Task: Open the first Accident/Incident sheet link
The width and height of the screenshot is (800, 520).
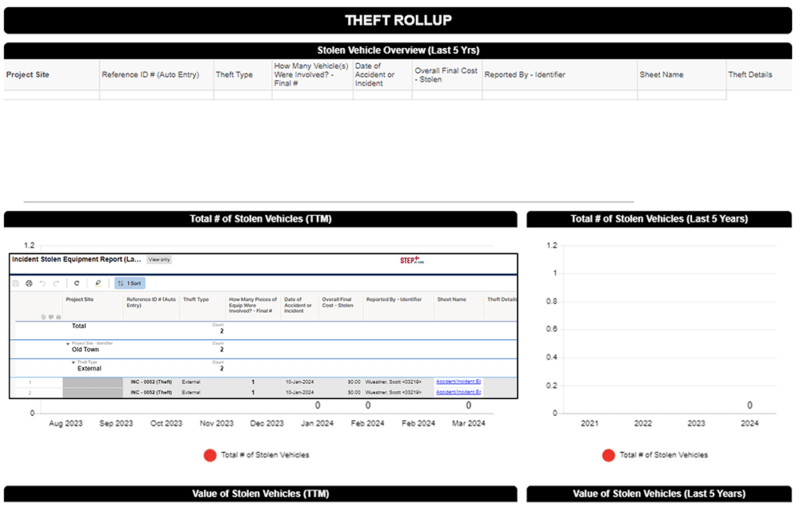Action: click(x=458, y=381)
